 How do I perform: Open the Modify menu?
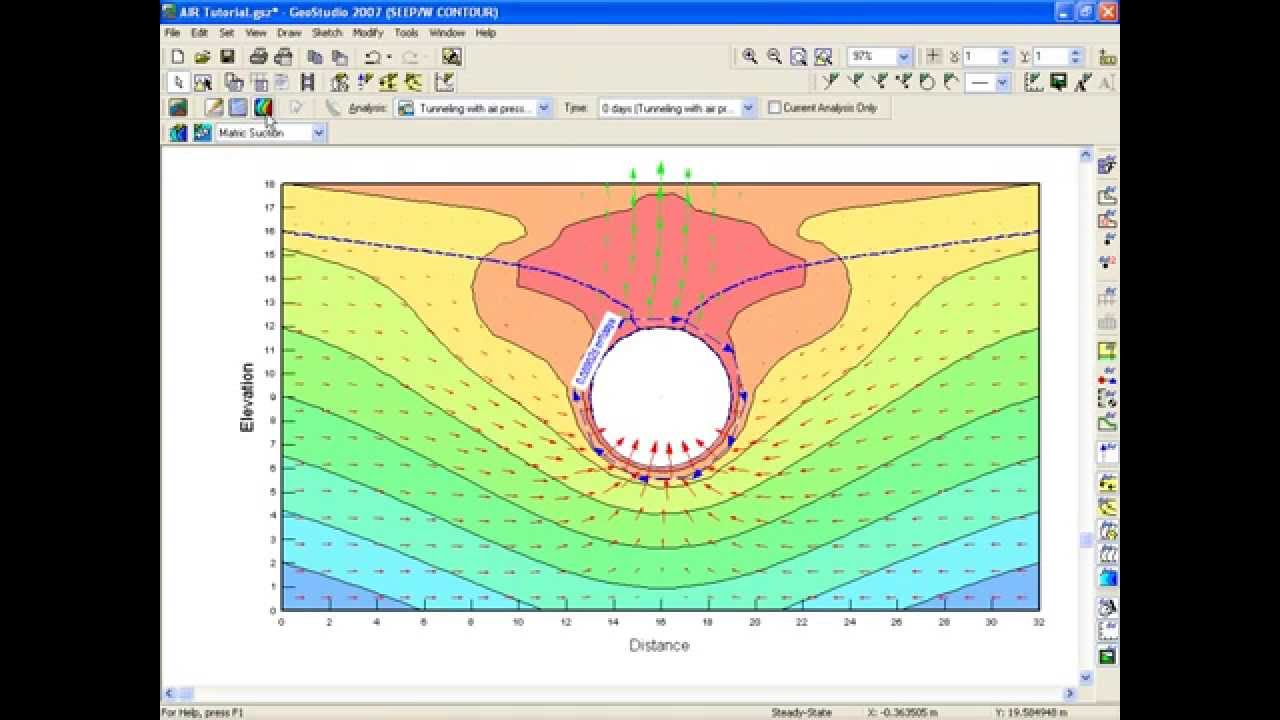click(x=368, y=33)
